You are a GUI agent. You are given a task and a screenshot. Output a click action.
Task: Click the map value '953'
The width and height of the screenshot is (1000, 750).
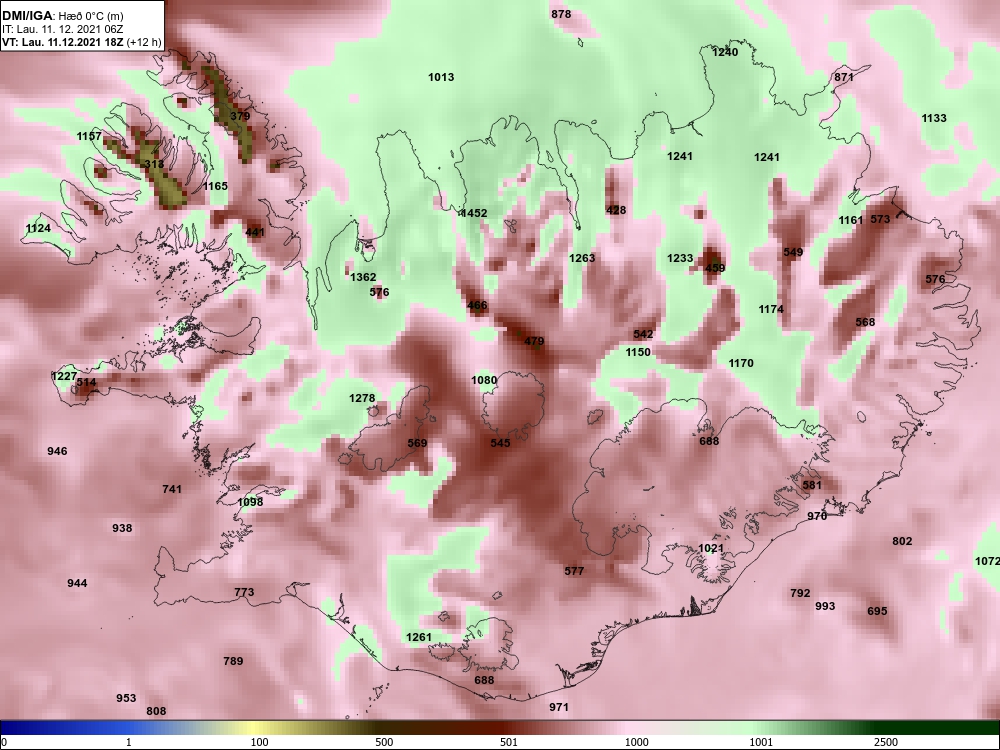point(126,698)
